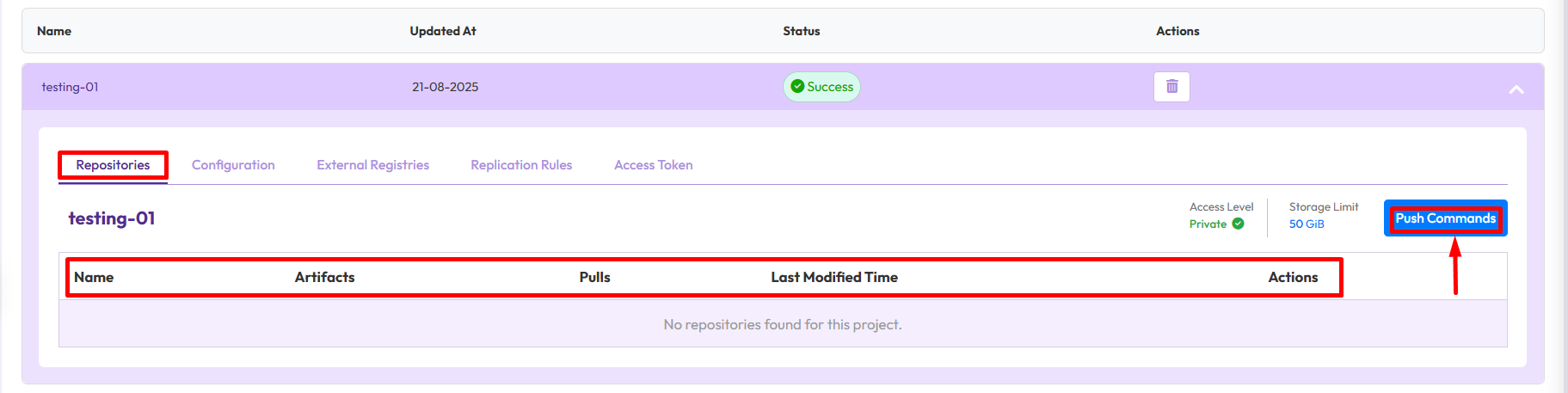This screenshot has width=1568, height=393.
Task: Collapse the testing-01 row chevron
Action: [x=1516, y=89]
